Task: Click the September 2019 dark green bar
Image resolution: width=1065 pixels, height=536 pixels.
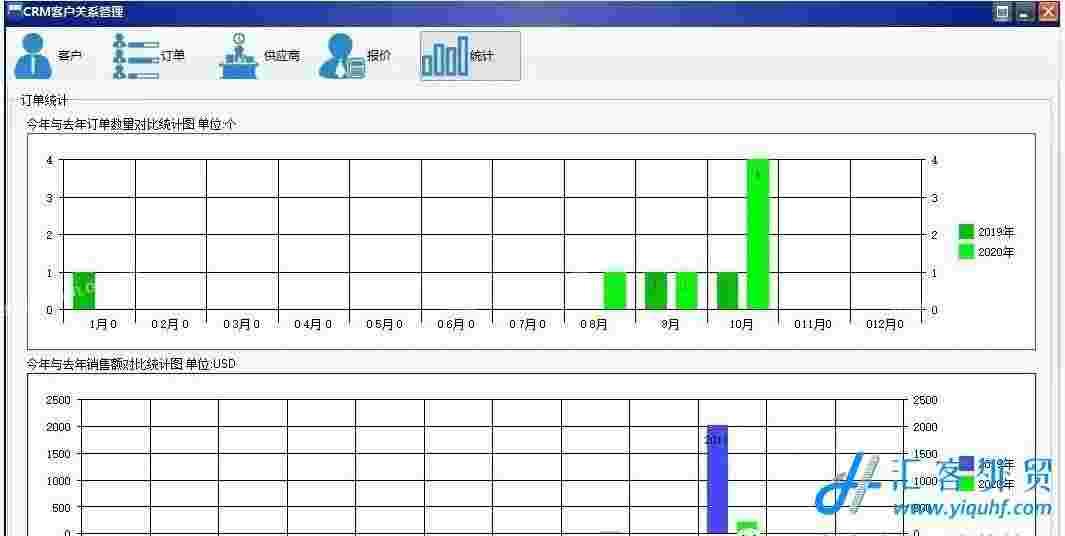Action: 656,291
